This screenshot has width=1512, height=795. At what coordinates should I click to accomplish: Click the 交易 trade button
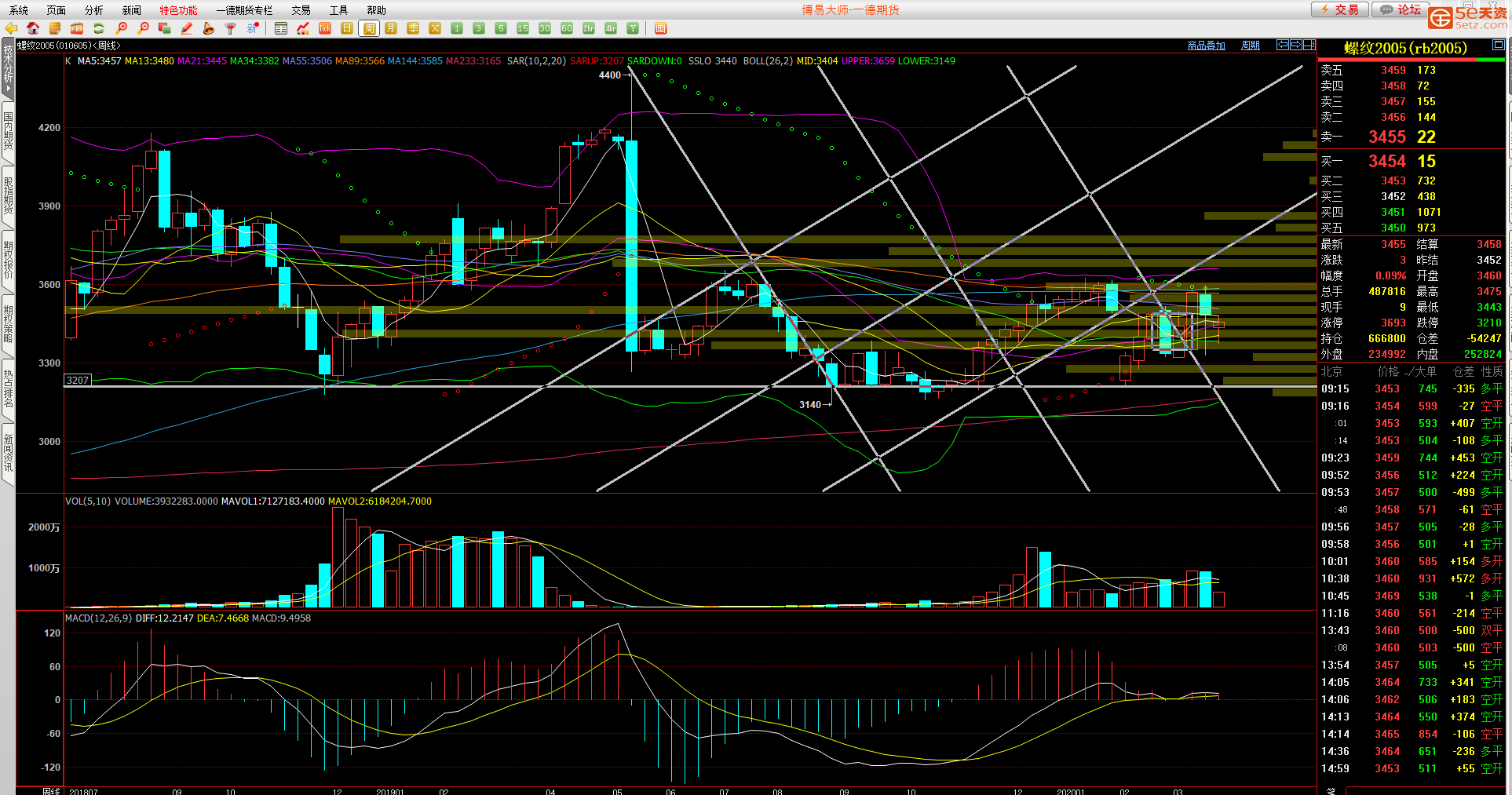1340,9
